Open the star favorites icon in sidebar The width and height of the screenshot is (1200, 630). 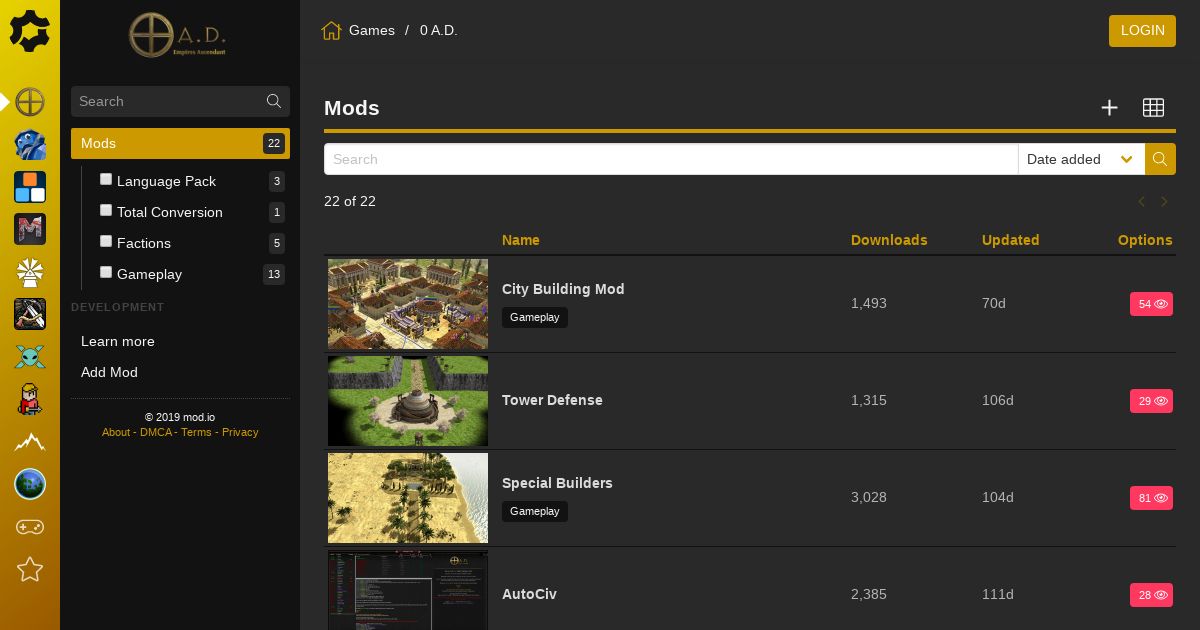click(x=30, y=569)
